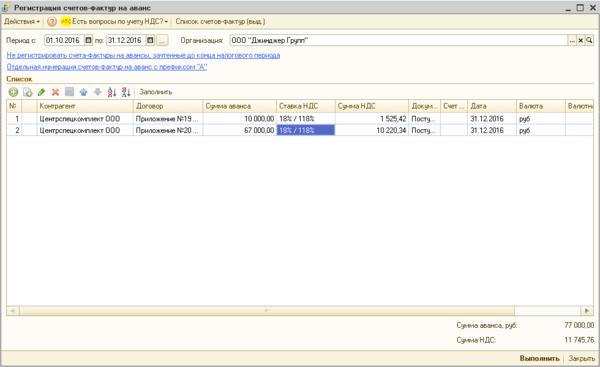Screen dimensions: 600x367
Task: Click the Договор column header
Action: [168, 106]
